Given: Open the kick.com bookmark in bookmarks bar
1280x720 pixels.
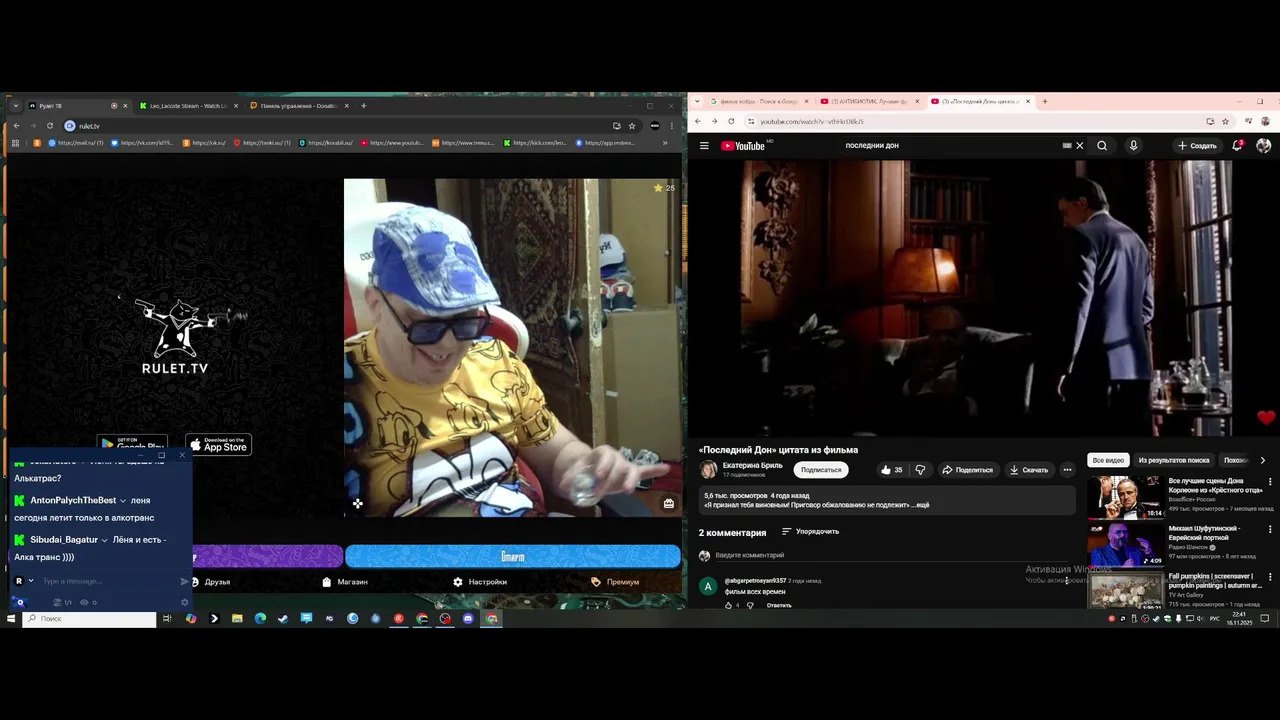Looking at the screenshot, I should (536, 143).
